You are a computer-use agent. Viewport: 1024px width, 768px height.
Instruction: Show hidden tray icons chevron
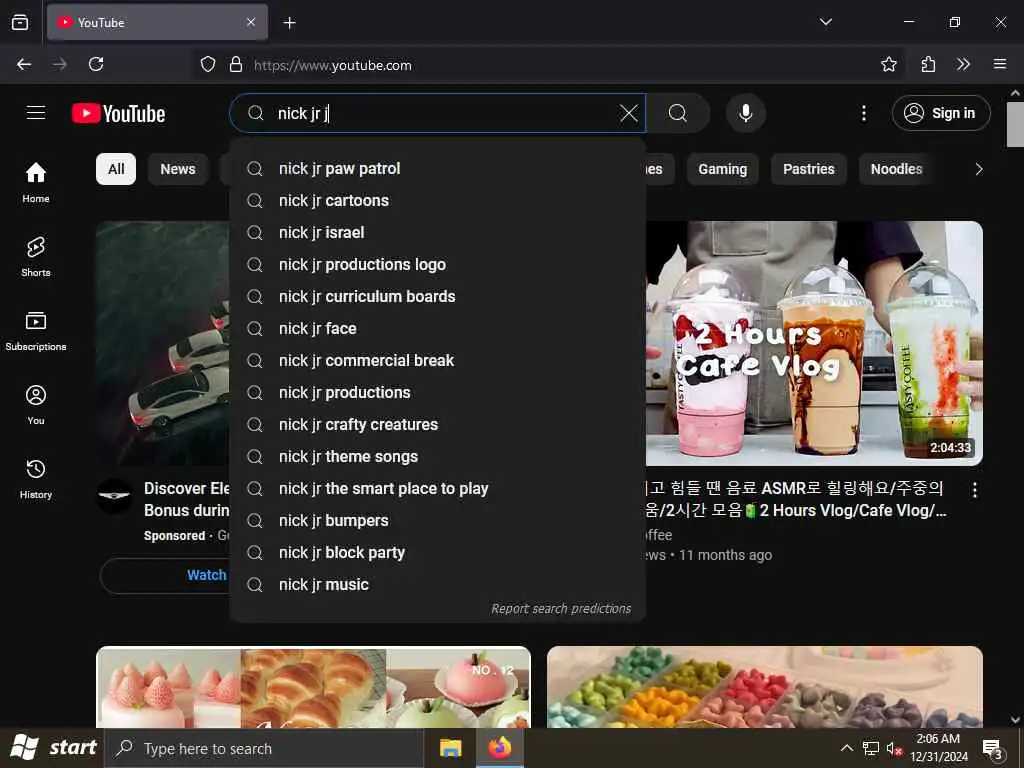tap(846, 748)
